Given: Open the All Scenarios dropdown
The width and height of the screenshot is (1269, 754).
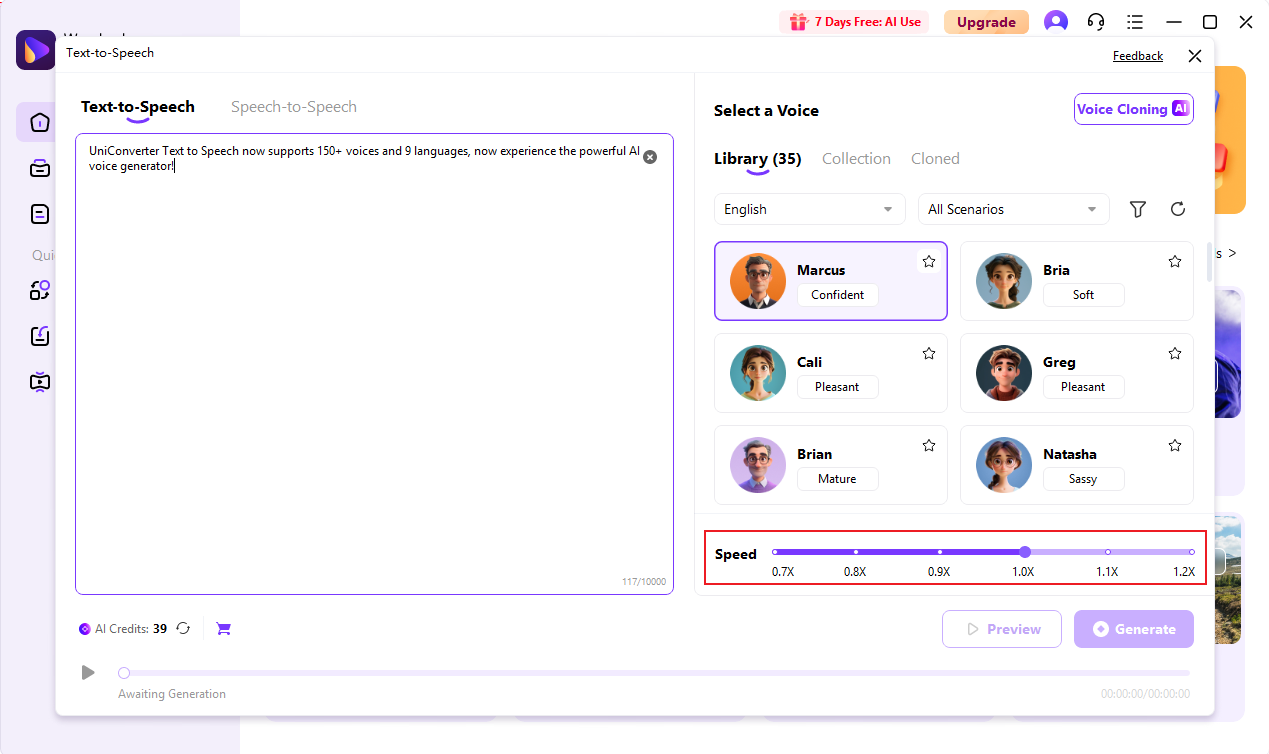Looking at the screenshot, I should click(1014, 209).
